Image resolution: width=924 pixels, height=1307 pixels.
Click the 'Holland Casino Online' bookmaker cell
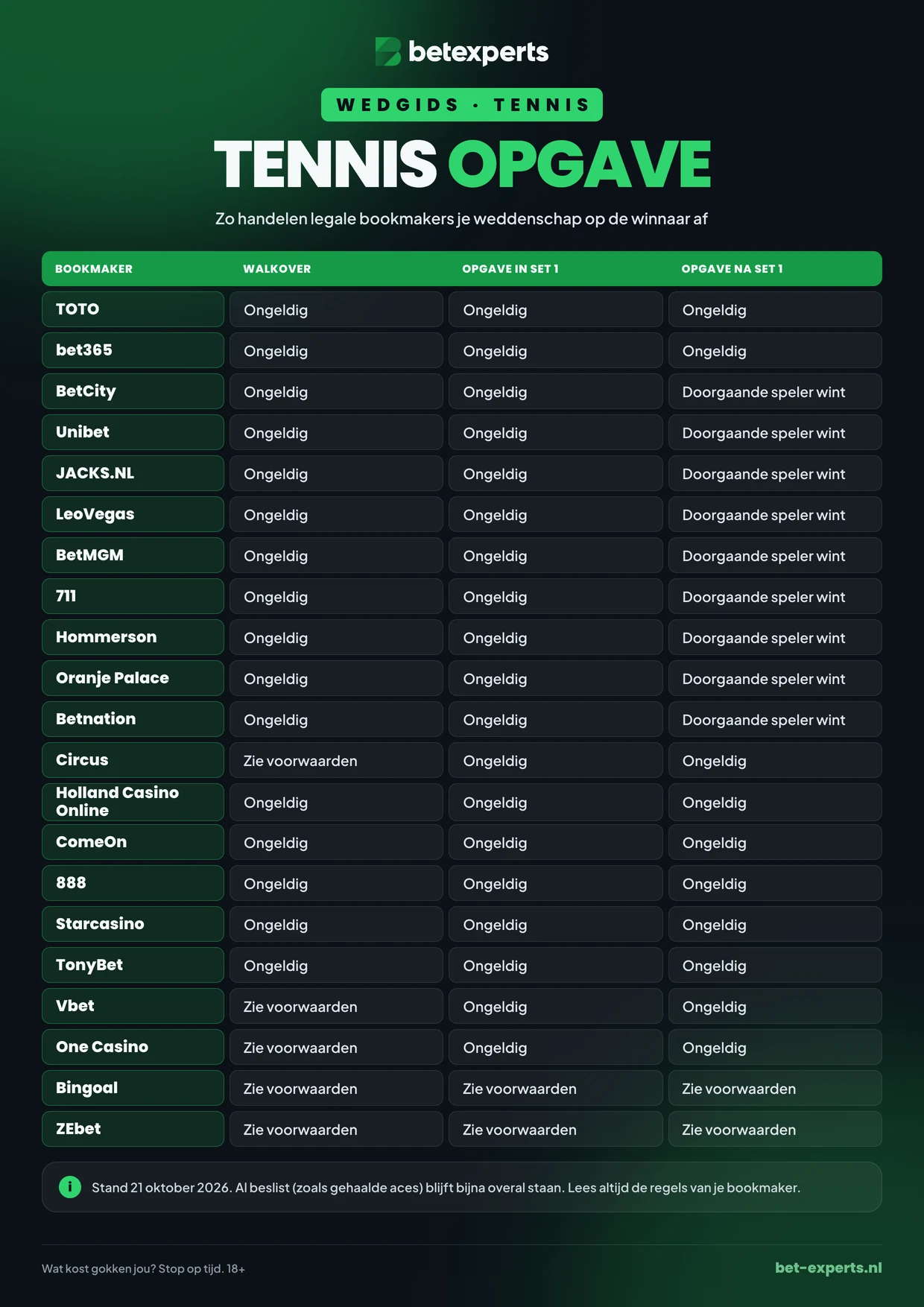pyautogui.click(x=133, y=802)
